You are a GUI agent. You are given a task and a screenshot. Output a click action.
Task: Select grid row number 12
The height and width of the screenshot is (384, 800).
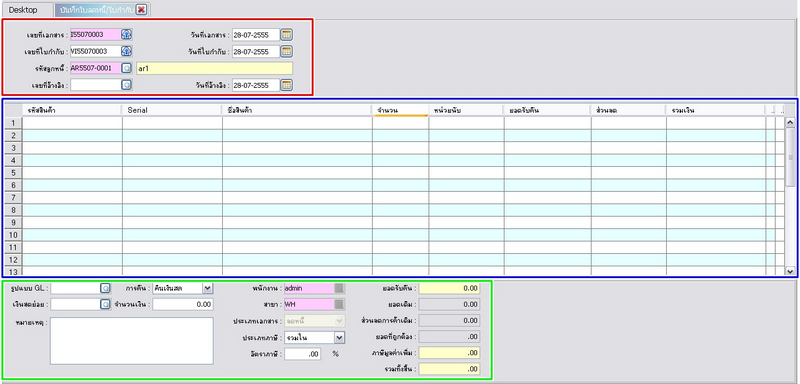(x=13, y=260)
